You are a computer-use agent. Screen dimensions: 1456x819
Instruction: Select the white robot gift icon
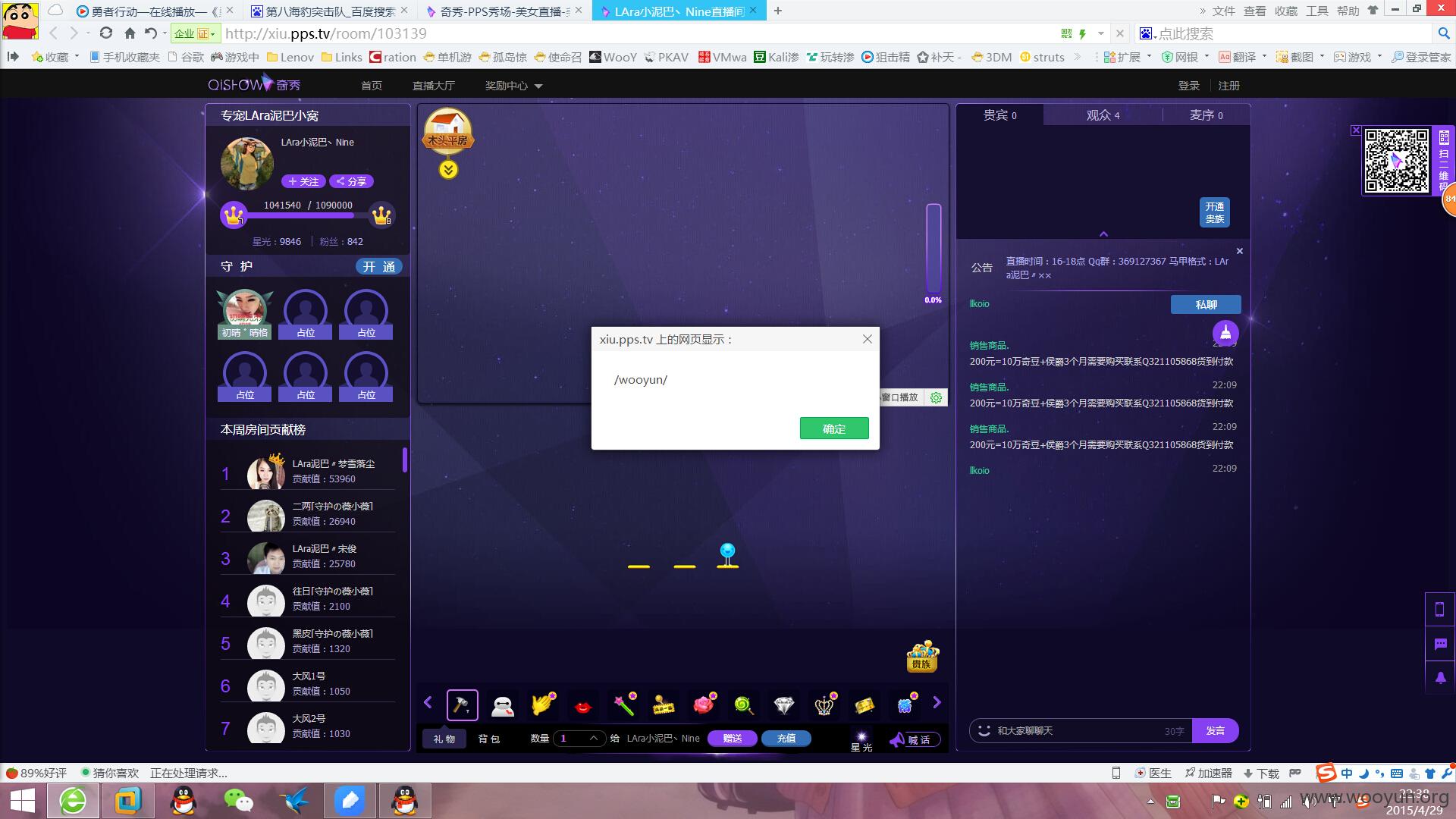pos(502,705)
